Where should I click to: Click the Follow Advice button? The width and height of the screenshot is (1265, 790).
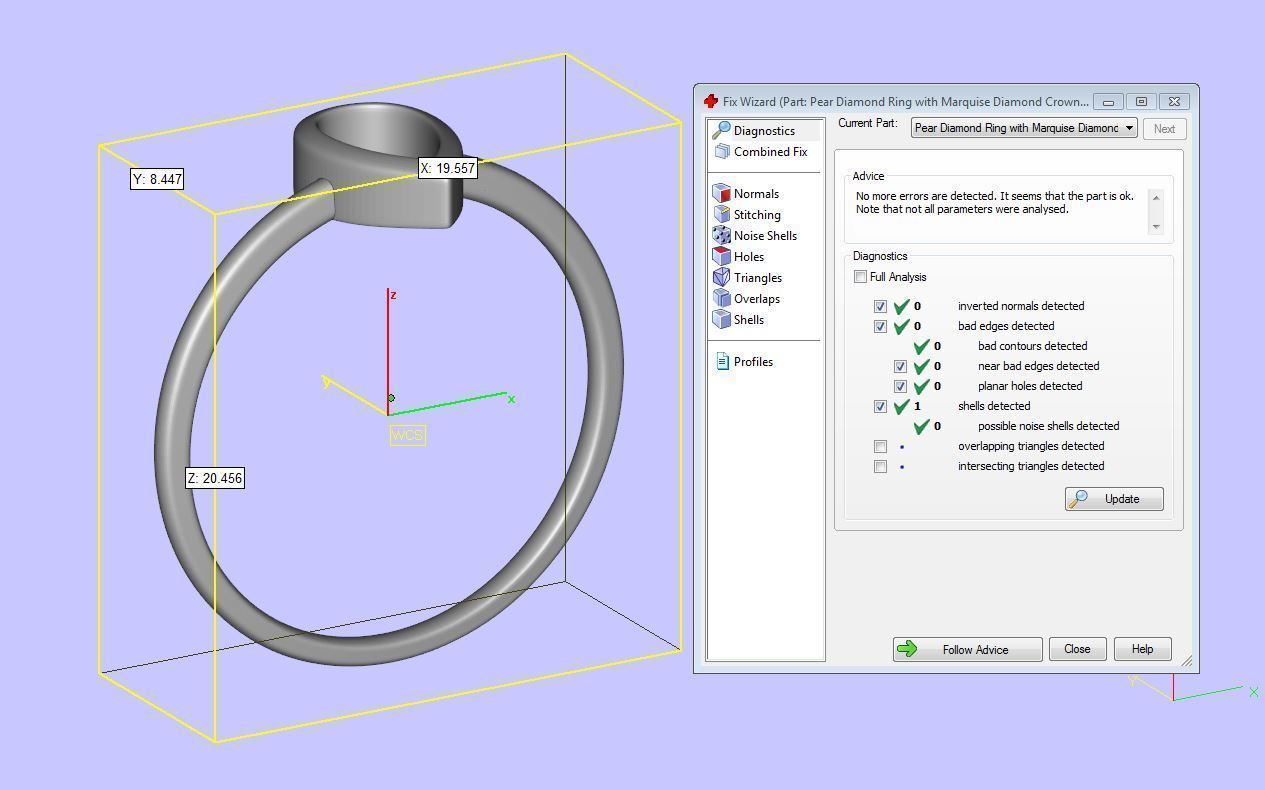click(967, 649)
